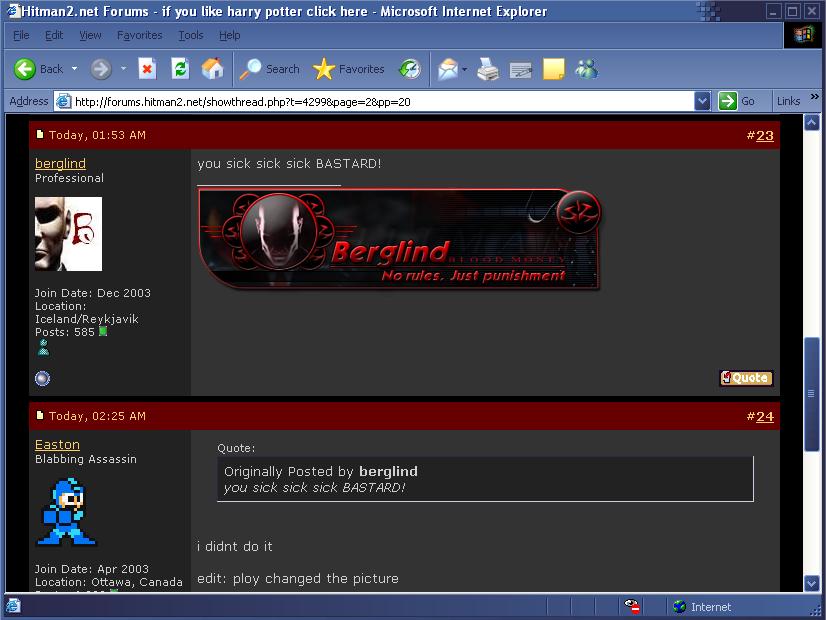Viewport: 826px width, 620px height.
Task: Click 'edit: ploy changed the picture' text
Action: [298, 578]
